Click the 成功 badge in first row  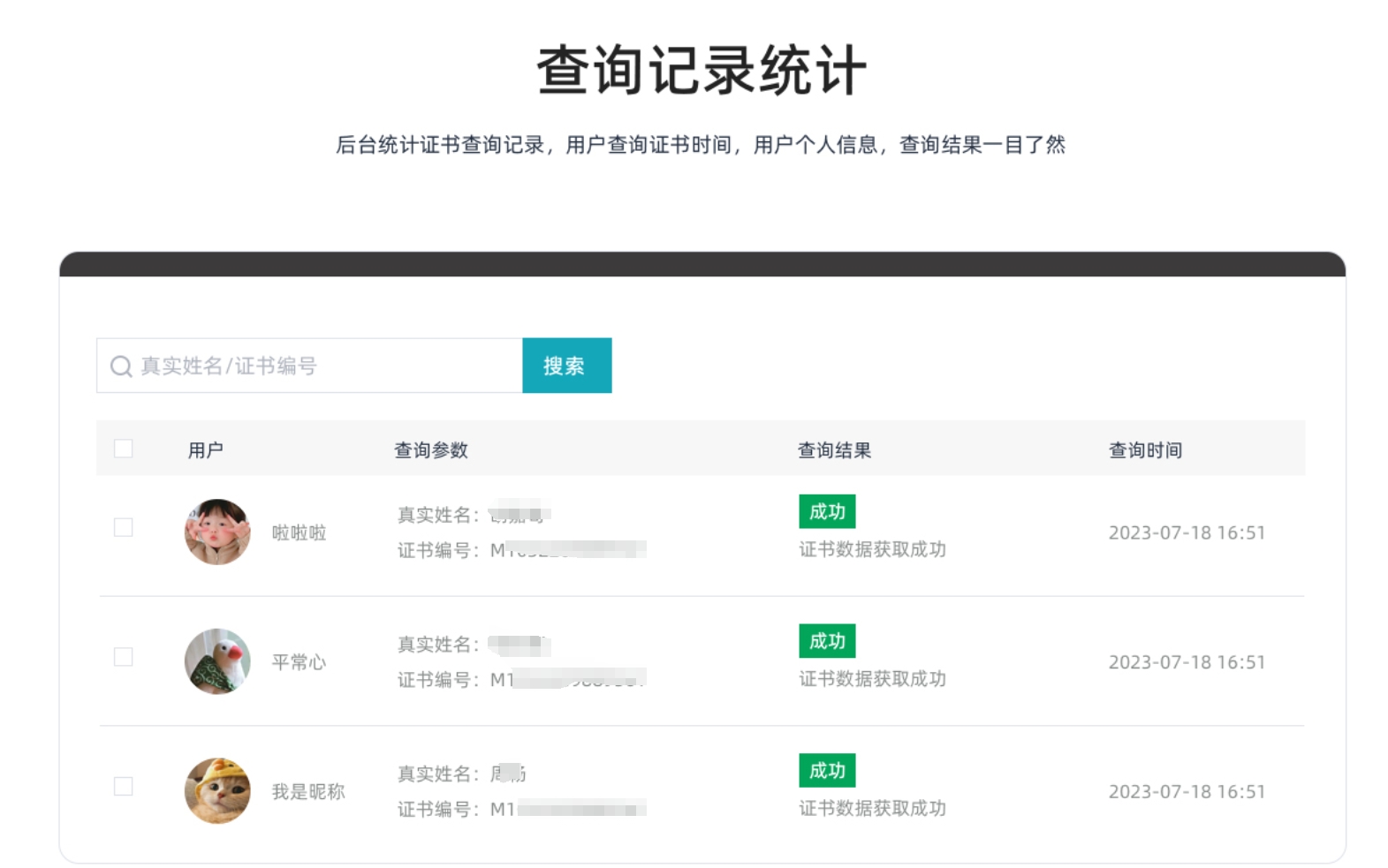(827, 512)
